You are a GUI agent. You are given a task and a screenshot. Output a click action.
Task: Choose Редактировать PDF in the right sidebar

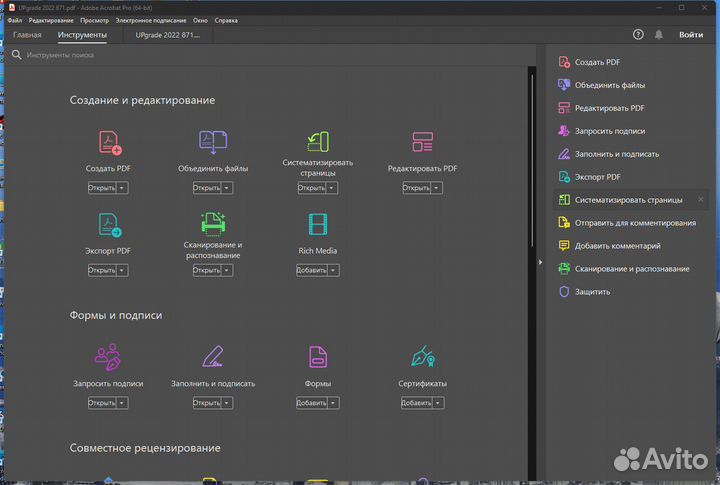click(x=602, y=108)
